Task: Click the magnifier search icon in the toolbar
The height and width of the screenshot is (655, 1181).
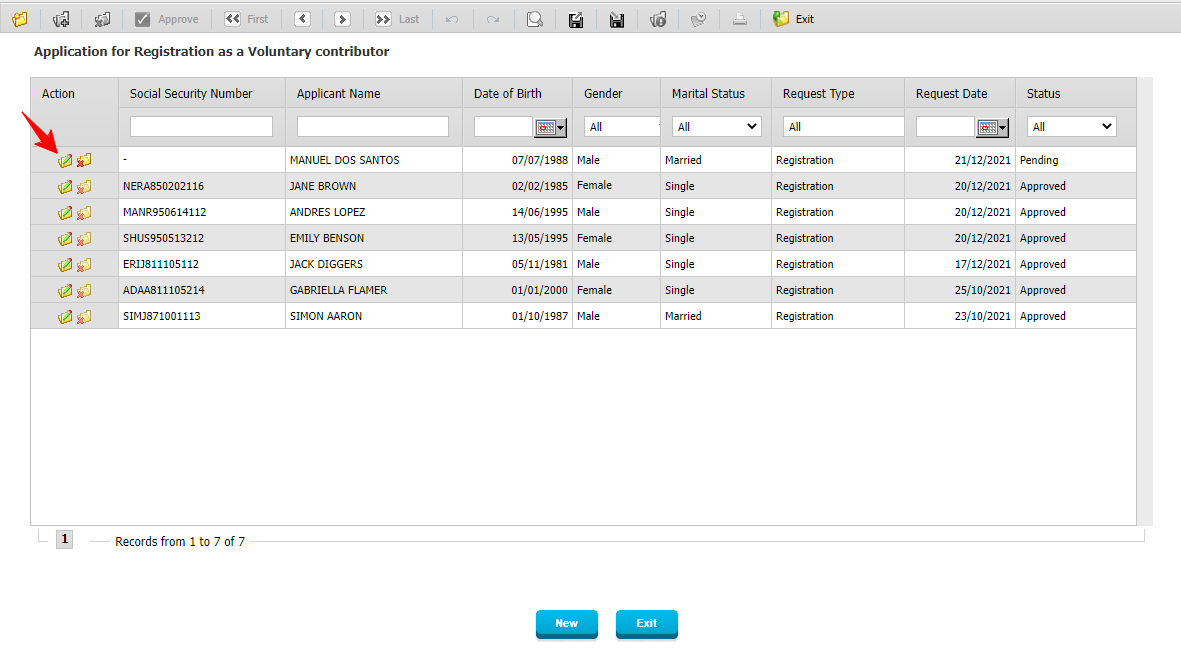Action: pyautogui.click(x=535, y=19)
